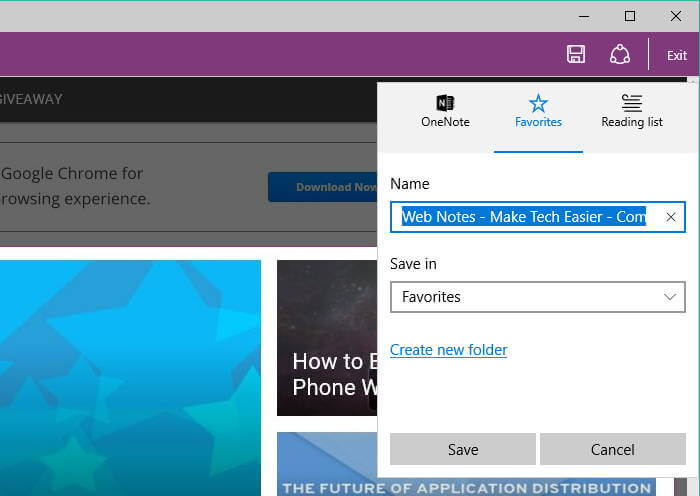This screenshot has width=700, height=496.
Task: Save the favorite
Action: [x=462, y=449]
